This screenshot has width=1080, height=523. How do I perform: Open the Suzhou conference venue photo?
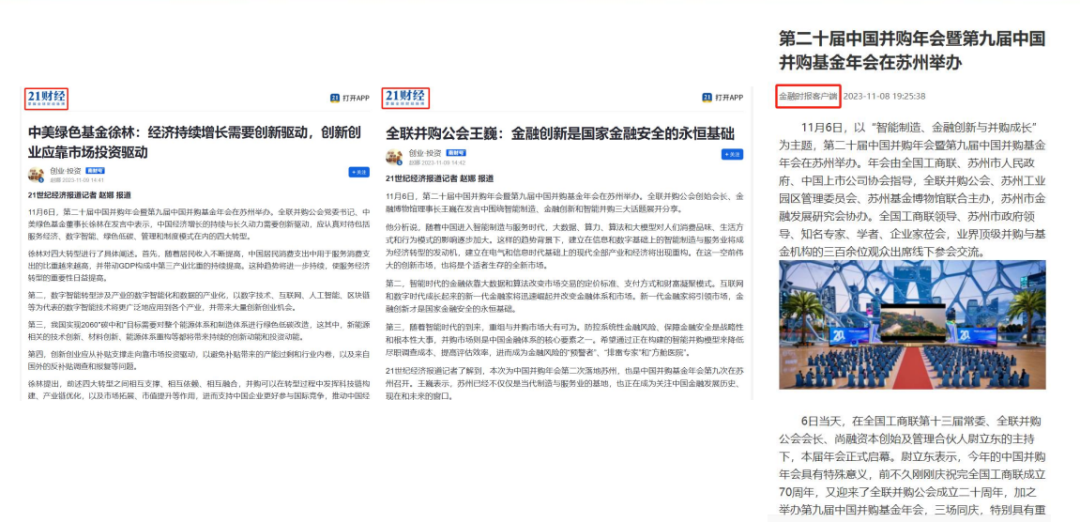912,325
